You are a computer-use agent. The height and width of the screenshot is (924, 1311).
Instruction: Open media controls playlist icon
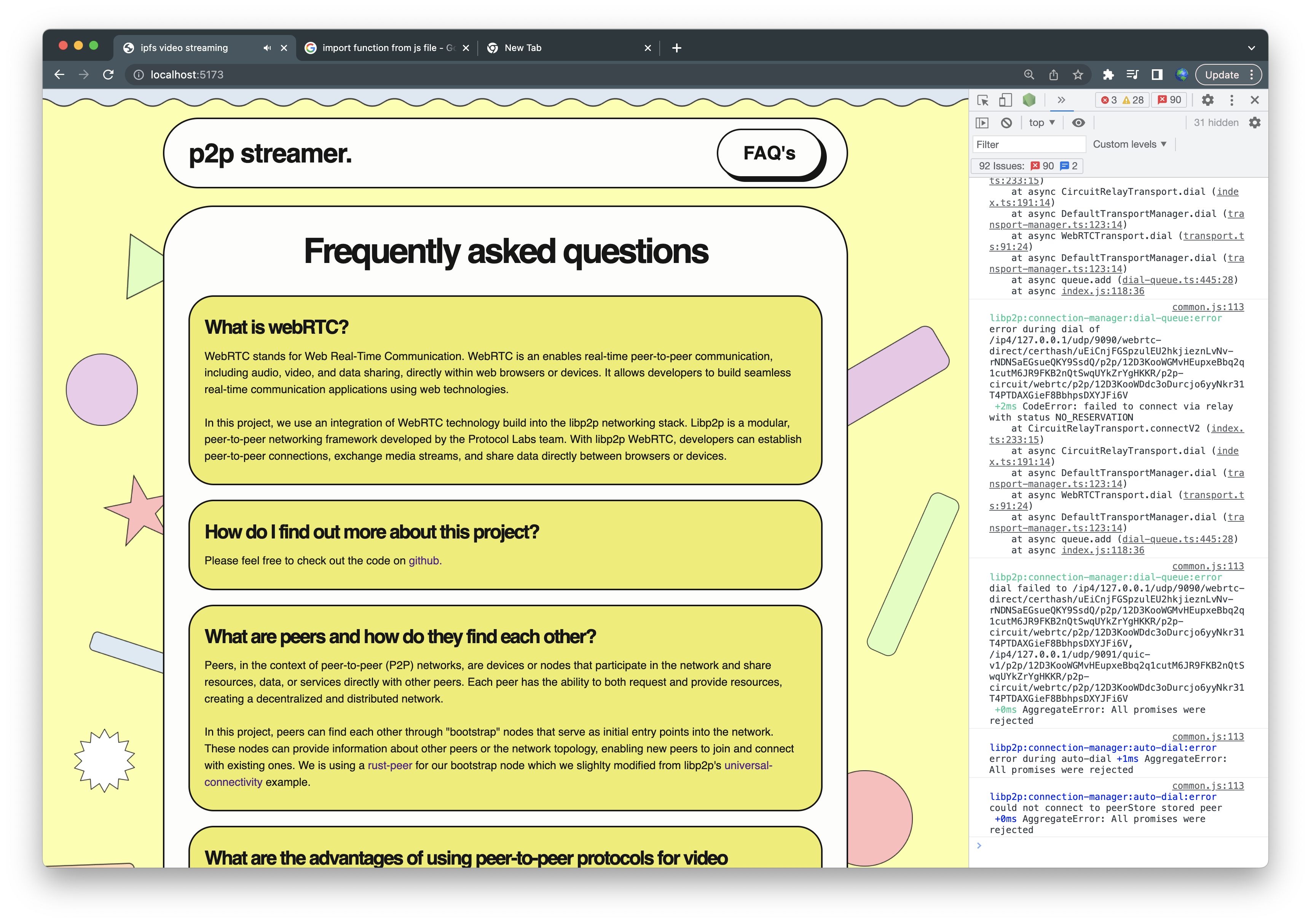point(1133,75)
